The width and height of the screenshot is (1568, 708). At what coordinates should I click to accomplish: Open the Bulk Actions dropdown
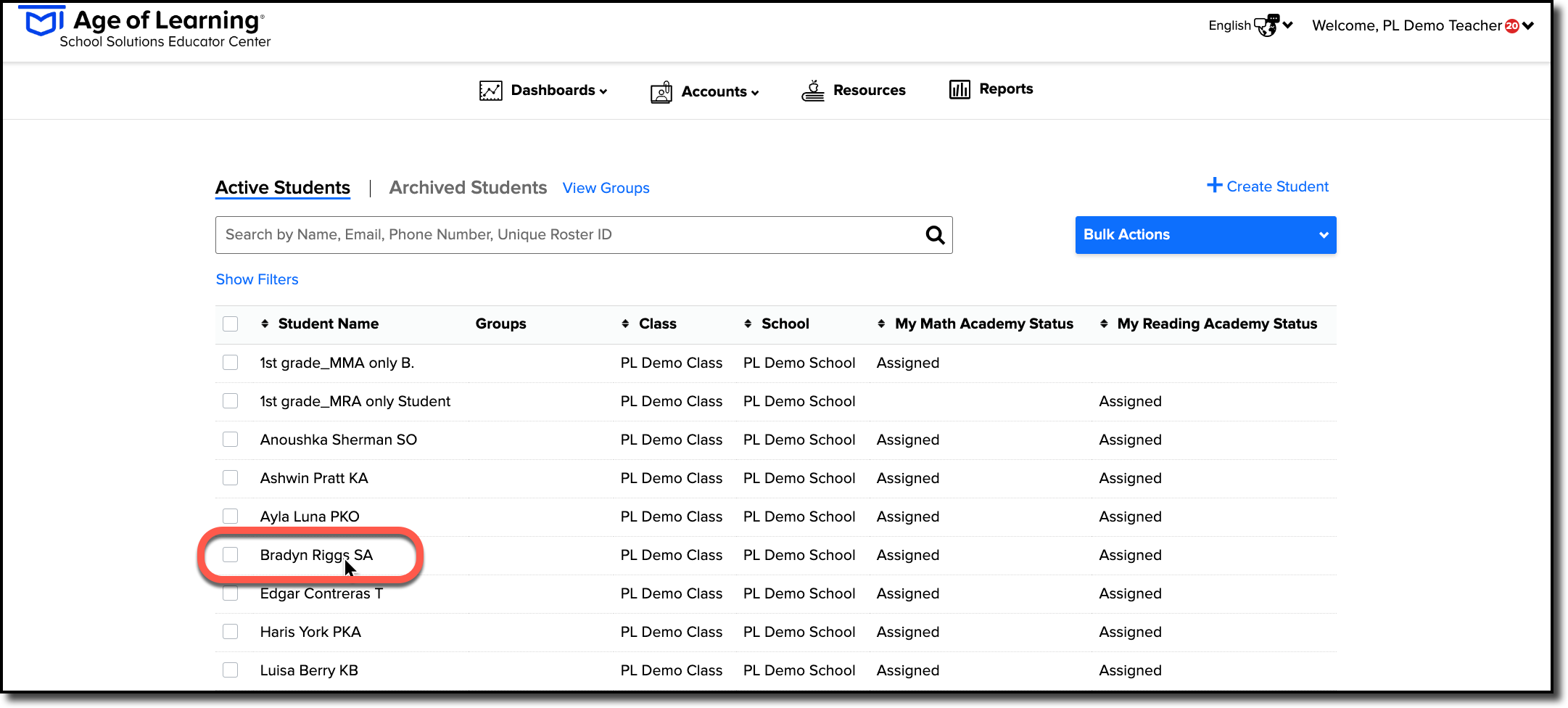[1205, 234]
